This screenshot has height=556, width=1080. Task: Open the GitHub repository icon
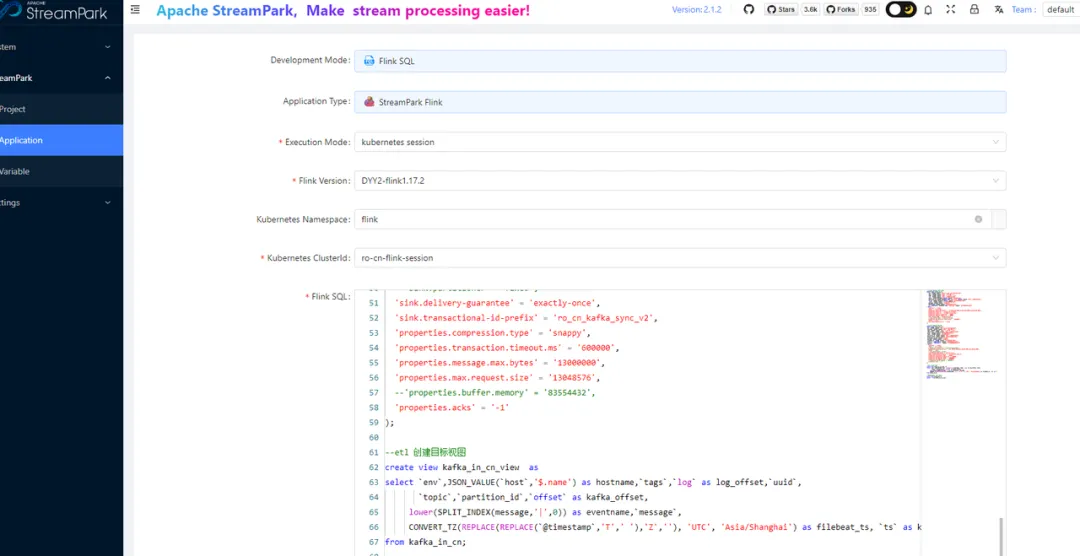tap(749, 10)
